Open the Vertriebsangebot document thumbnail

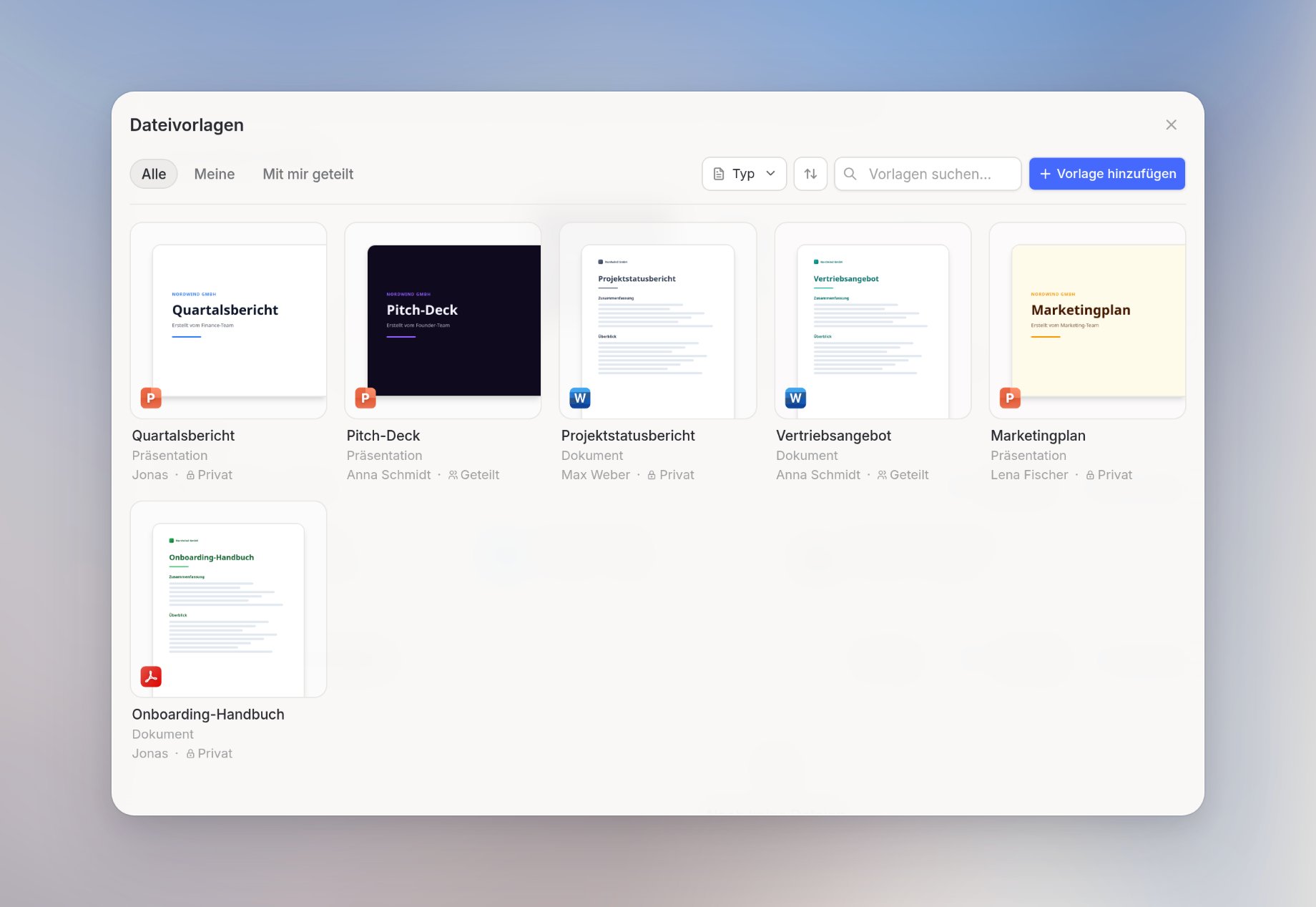coord(873,320)
